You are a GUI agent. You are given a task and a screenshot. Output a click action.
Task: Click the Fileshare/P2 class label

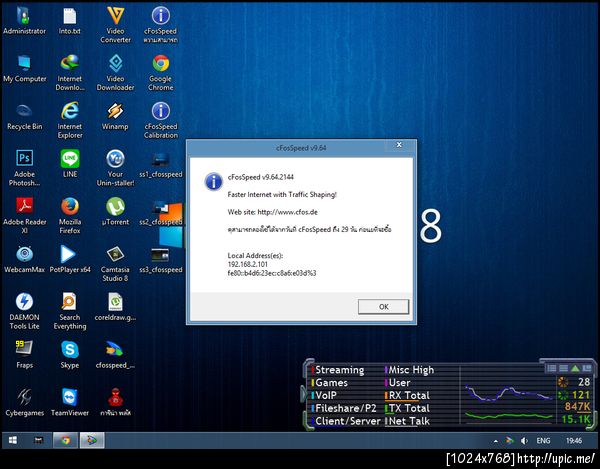point(346,408)
